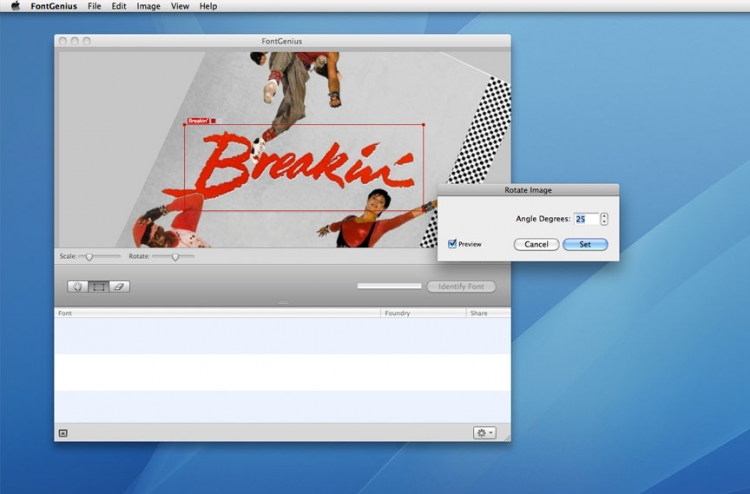Open the File menu

click(94, 6)
